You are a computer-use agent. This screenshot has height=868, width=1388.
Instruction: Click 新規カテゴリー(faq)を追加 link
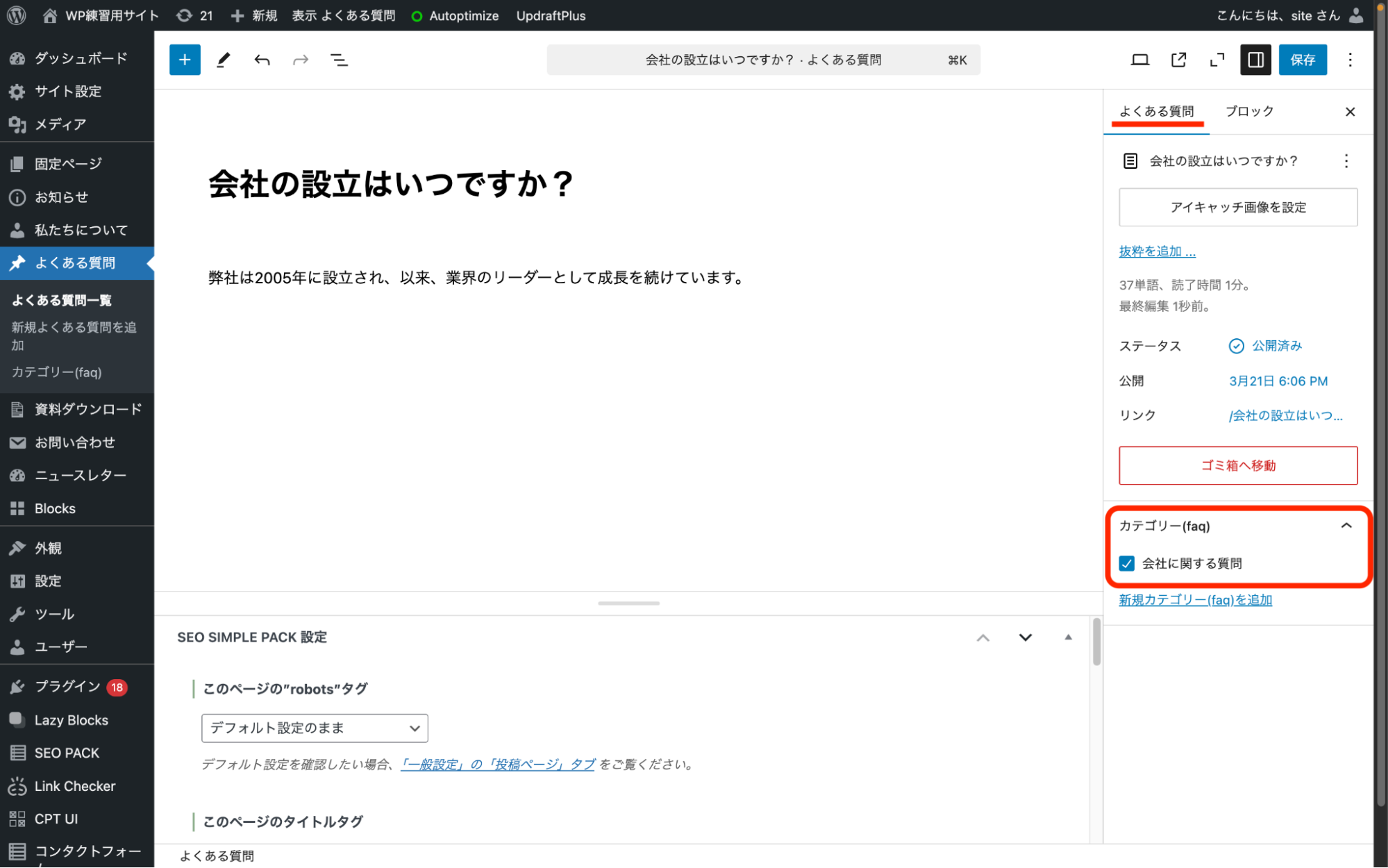click(x=1195, y=600)
